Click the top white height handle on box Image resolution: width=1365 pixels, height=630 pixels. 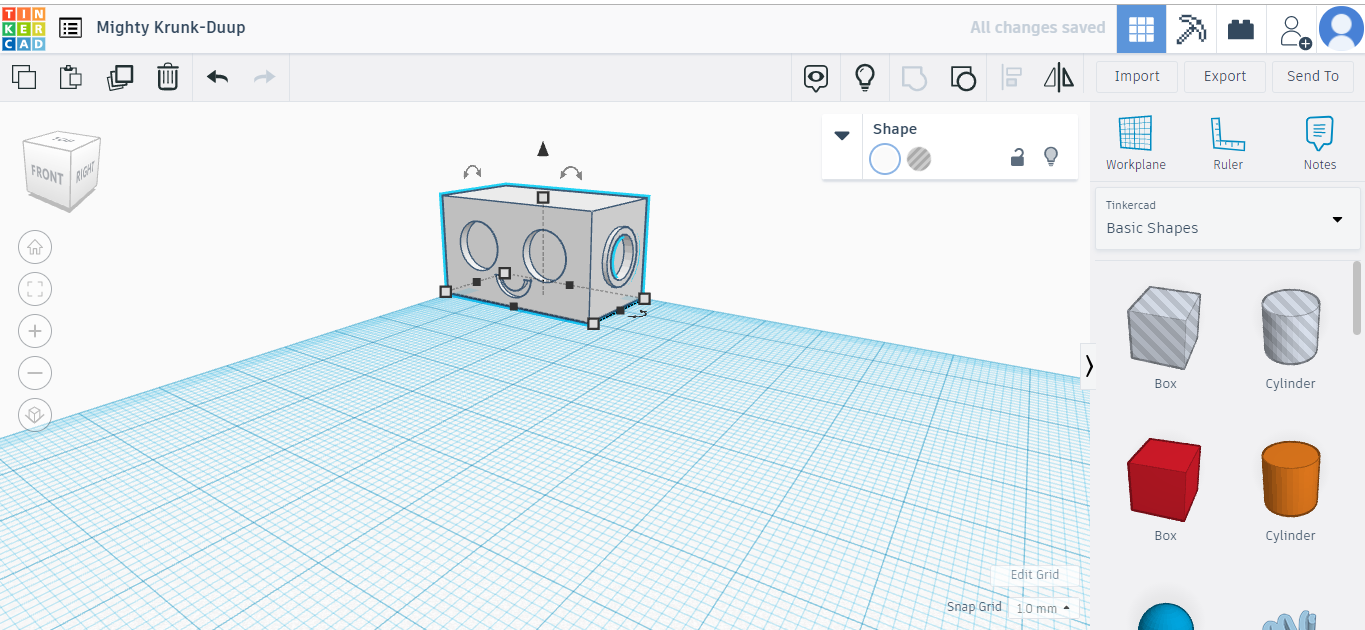coord(543,197)
